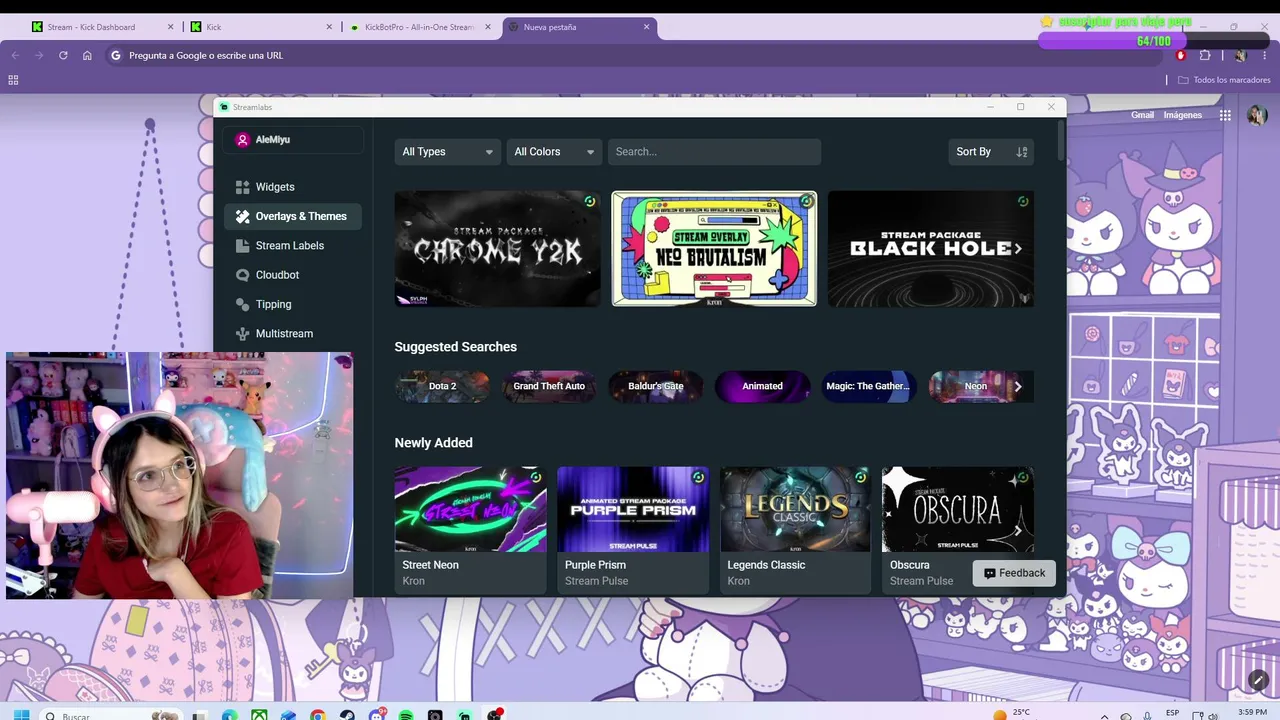This screenshot has width=1280, height=720.
Task: Click the Feedback button
Action: [1014, 573]
